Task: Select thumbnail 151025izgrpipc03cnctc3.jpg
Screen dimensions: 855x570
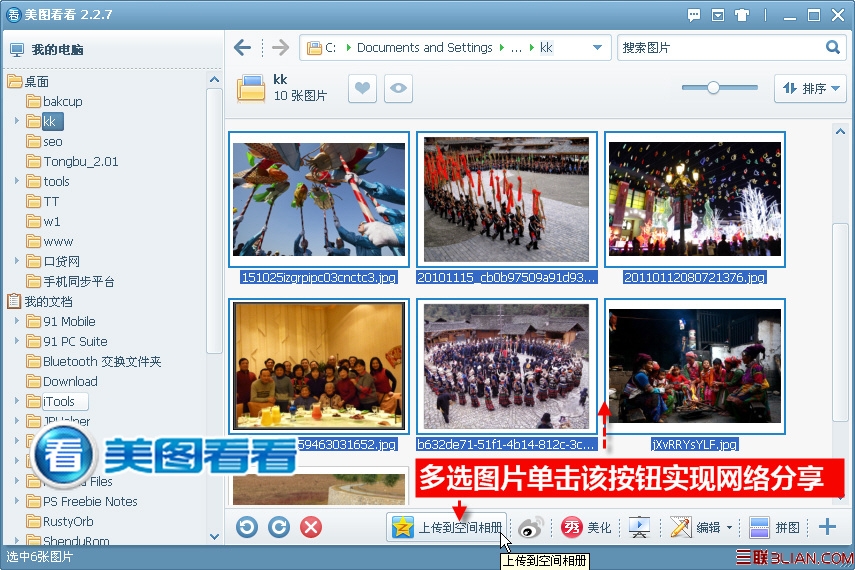Action: [x=319, y=200]
